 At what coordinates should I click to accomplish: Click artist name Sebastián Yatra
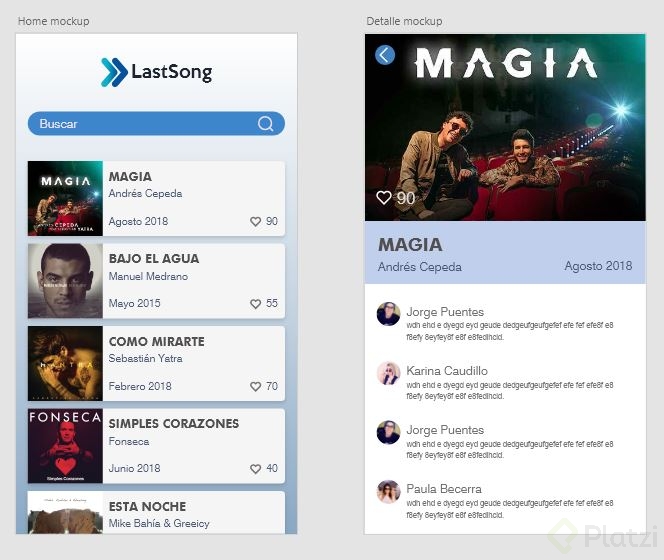pyautogui.click(x=146, y=358)
